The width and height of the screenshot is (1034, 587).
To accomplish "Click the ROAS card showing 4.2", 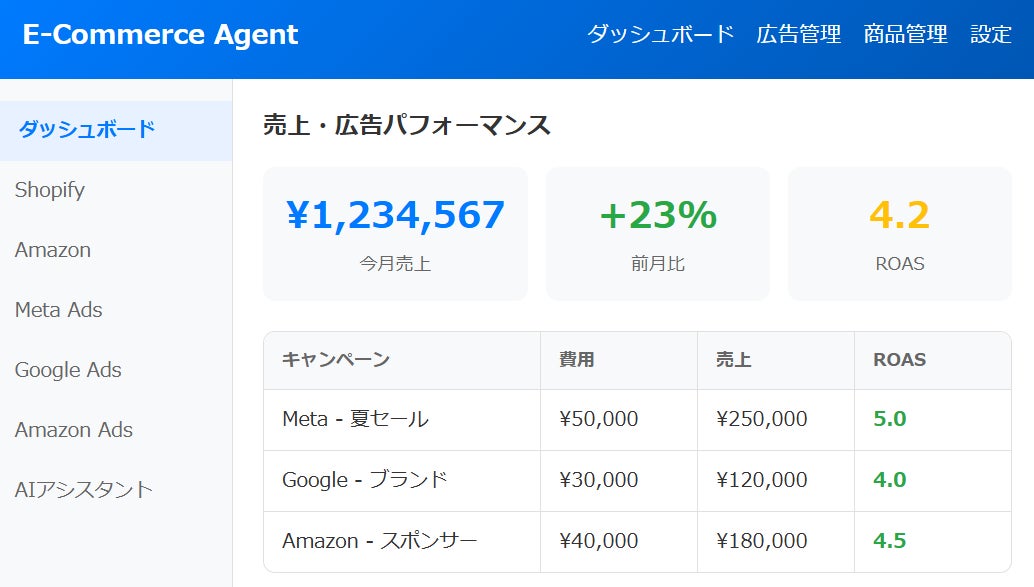I will [x=899, y=233].
